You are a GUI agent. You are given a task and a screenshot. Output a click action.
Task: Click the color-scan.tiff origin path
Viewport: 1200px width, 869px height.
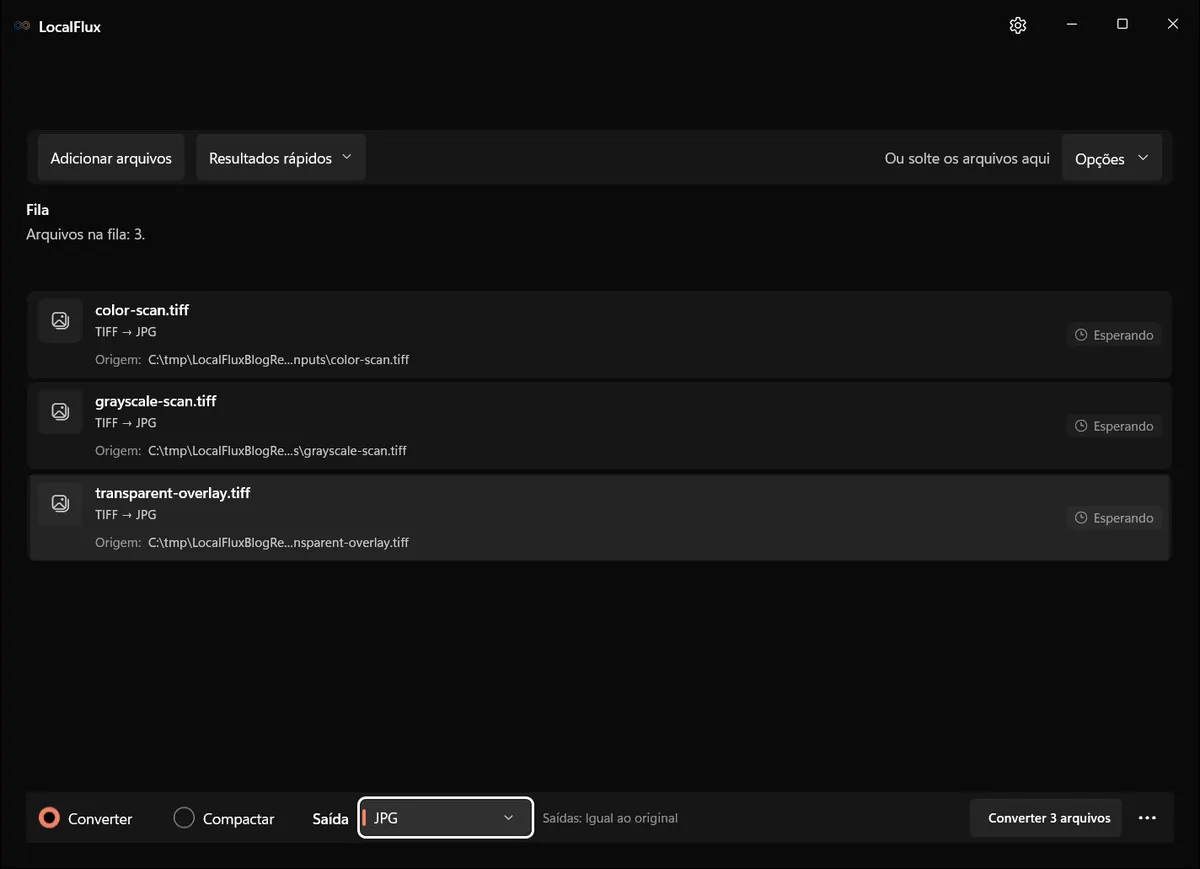coord(279,360)
